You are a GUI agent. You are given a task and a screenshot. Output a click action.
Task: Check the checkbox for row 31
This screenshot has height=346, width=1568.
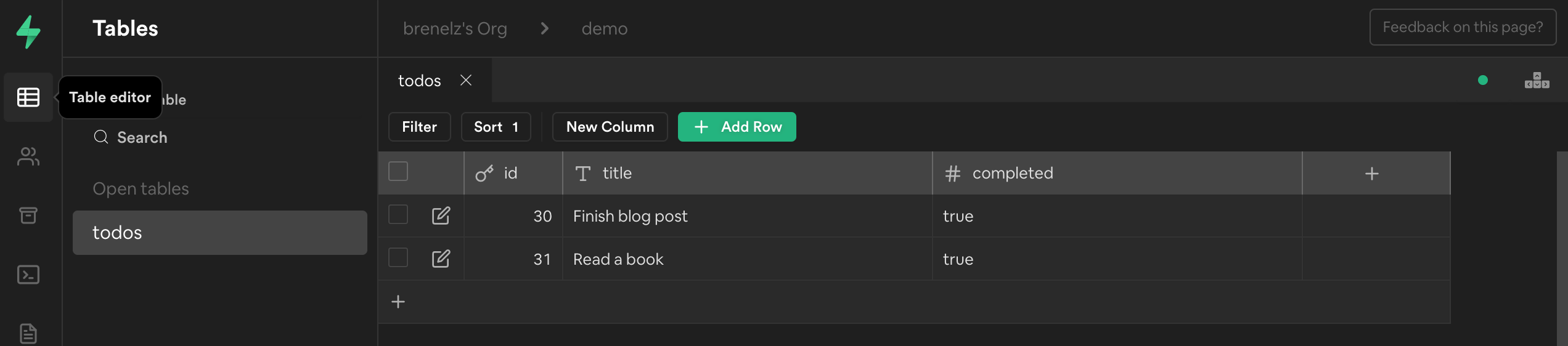pos(398,257)
